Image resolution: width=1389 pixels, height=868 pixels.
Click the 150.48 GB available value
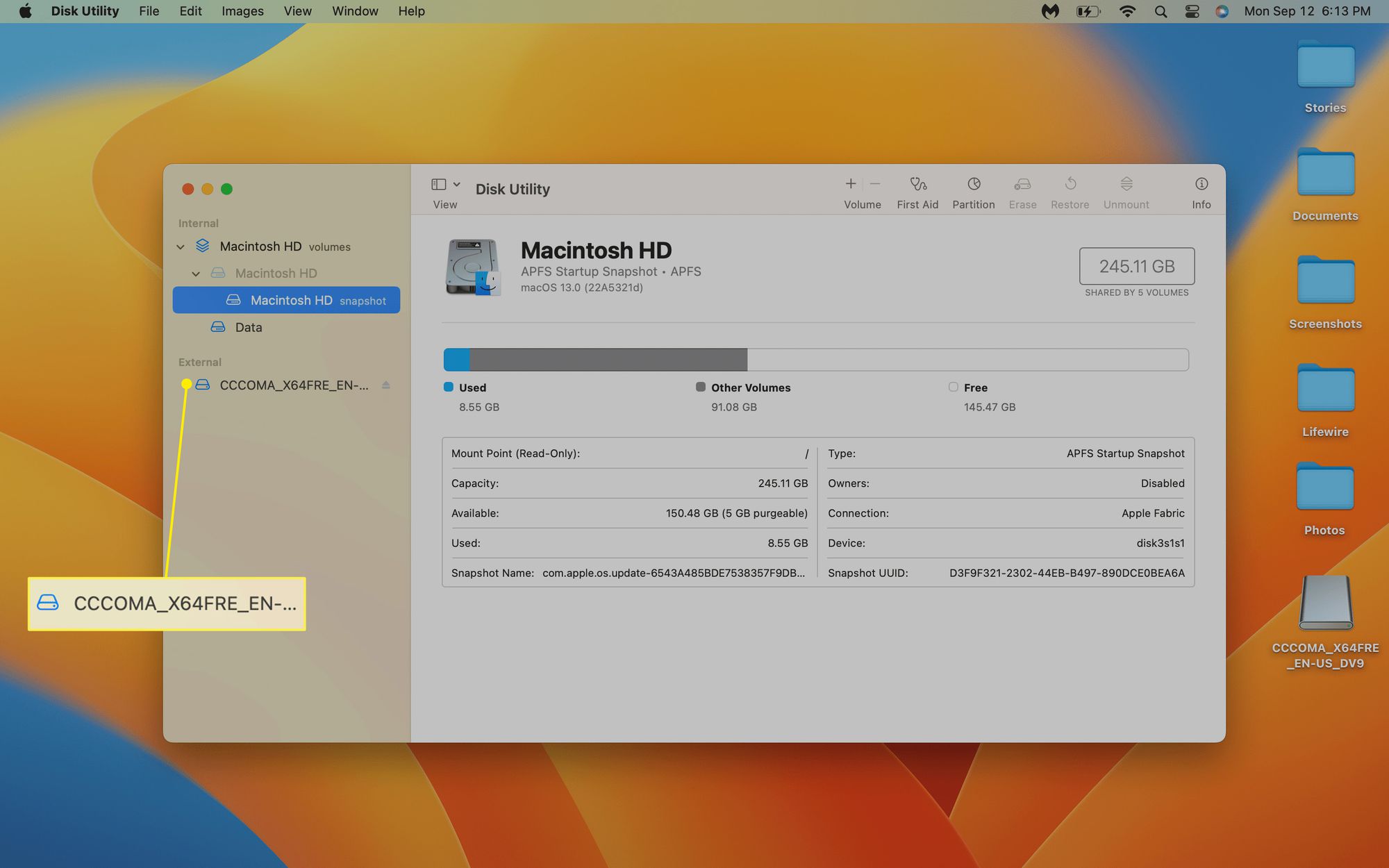(737, 513)
